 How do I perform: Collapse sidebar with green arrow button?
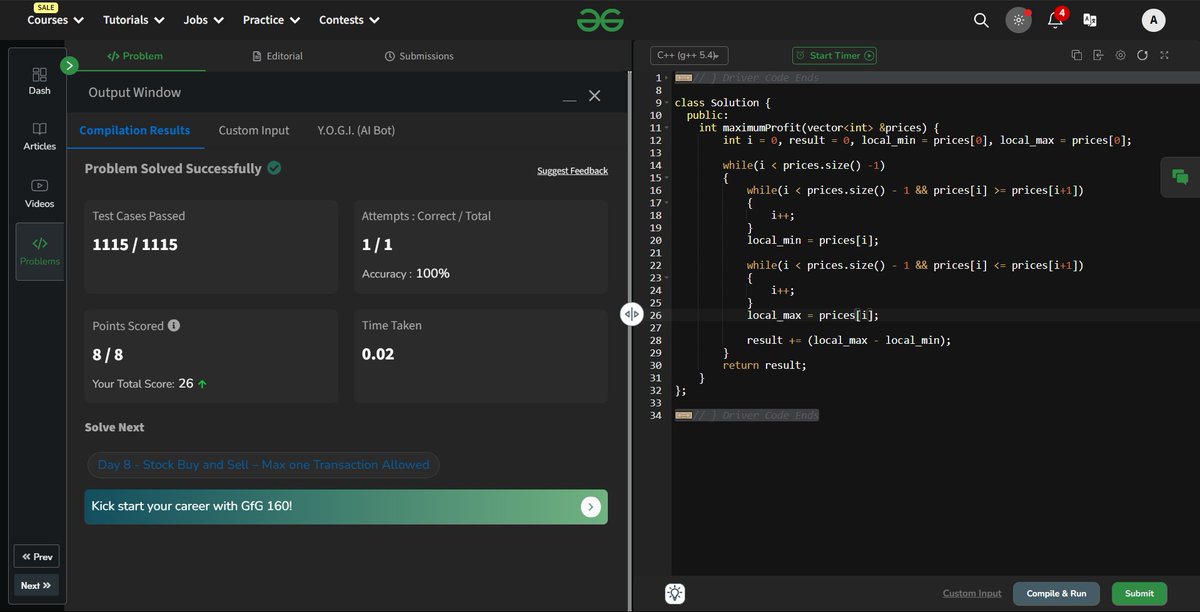pos(69,66)
